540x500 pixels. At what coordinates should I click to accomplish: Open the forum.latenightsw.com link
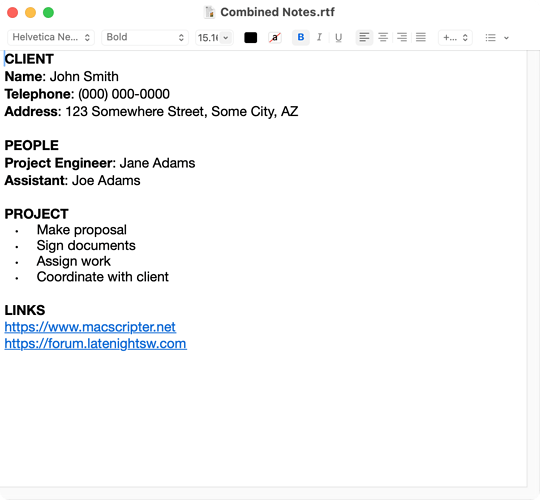click(95, 344)
